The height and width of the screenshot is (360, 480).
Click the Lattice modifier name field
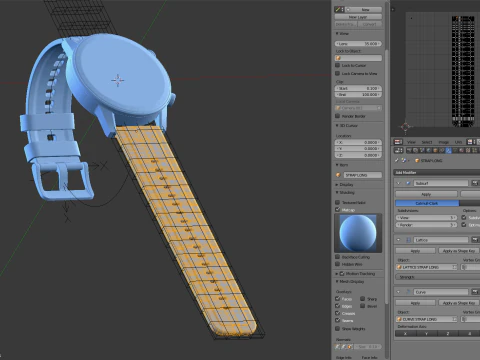(441, 240)
